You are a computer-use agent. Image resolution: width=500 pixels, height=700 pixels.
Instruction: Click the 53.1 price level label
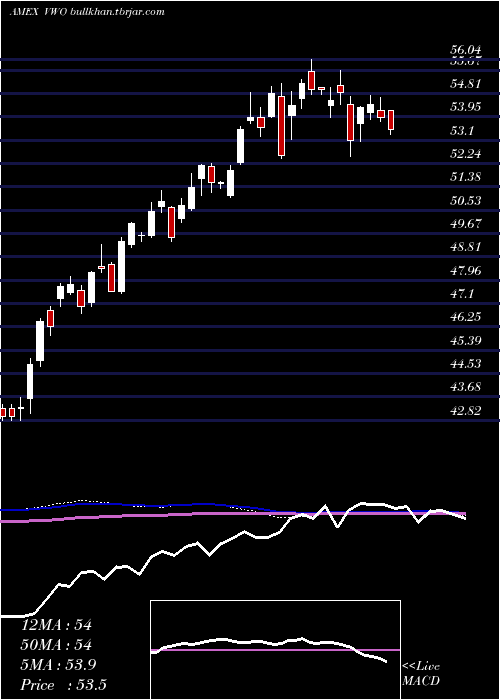(x=462, y=130)
